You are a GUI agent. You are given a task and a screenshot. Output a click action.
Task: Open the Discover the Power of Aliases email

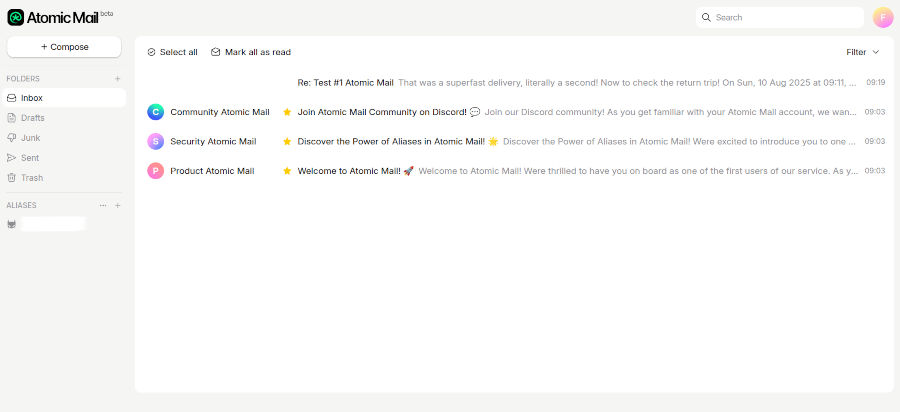coord(515,141)
